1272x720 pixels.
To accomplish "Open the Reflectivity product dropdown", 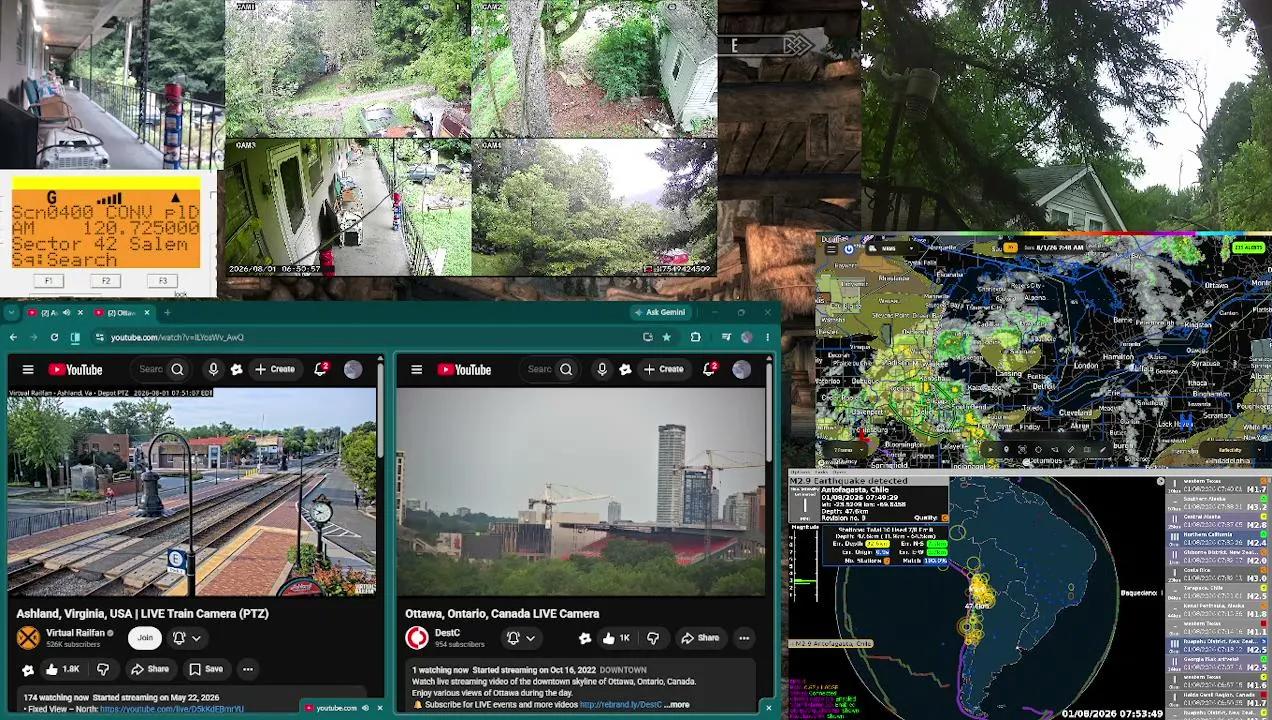I will click(1230, 451).
